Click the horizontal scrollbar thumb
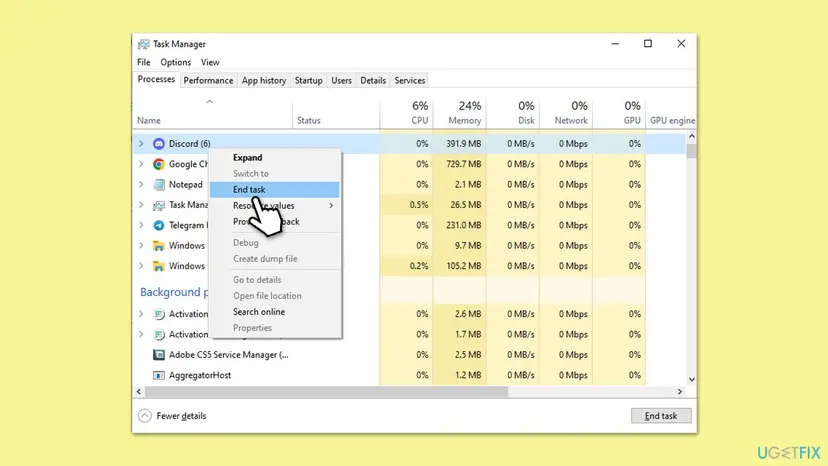828x466 pixels. coord(326,392)
